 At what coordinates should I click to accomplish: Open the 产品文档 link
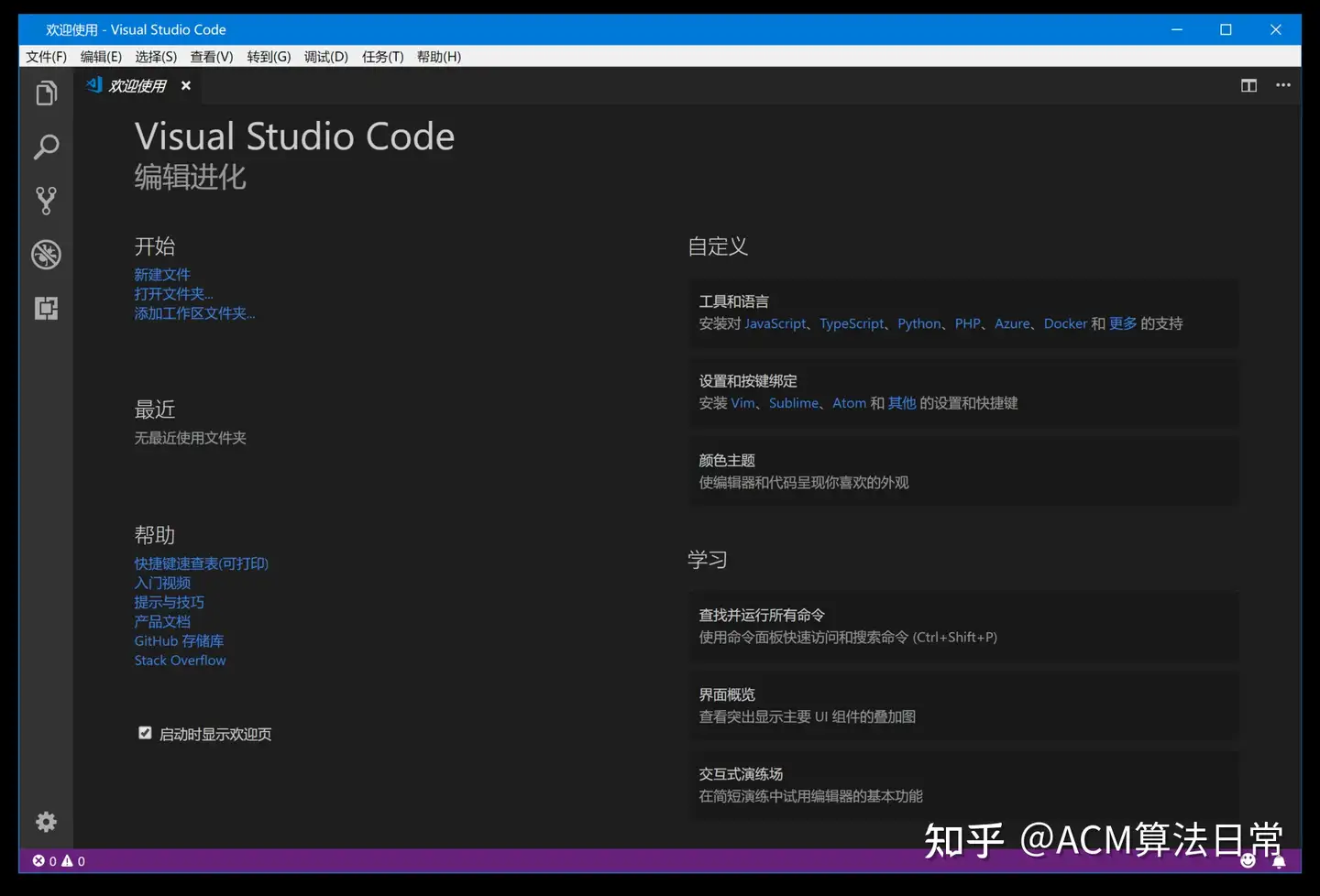(162, 621)
